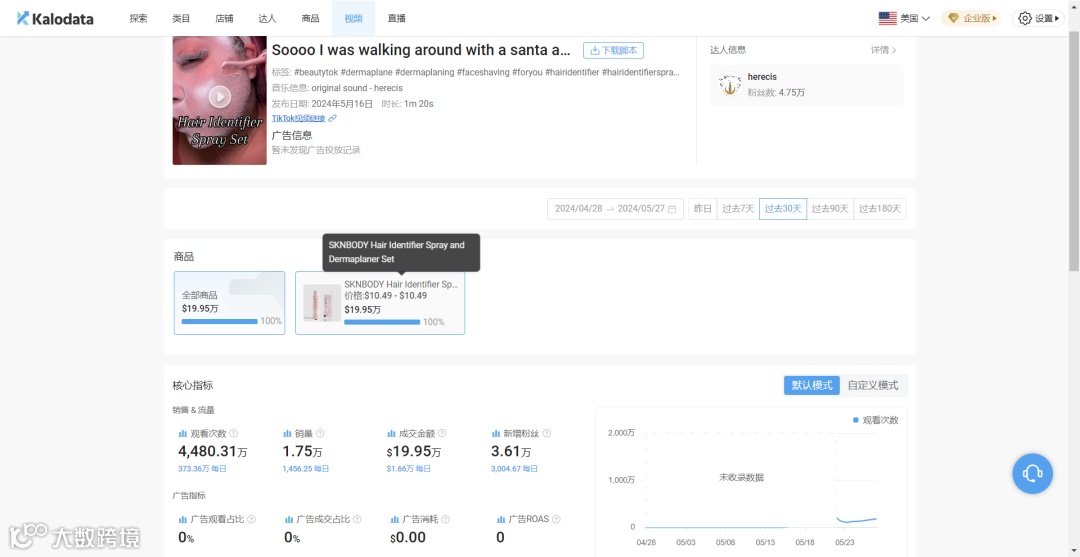This screenshot has width=1080, height=557.
Task: Select 默认模式 mode
Action: pos(811,386)
